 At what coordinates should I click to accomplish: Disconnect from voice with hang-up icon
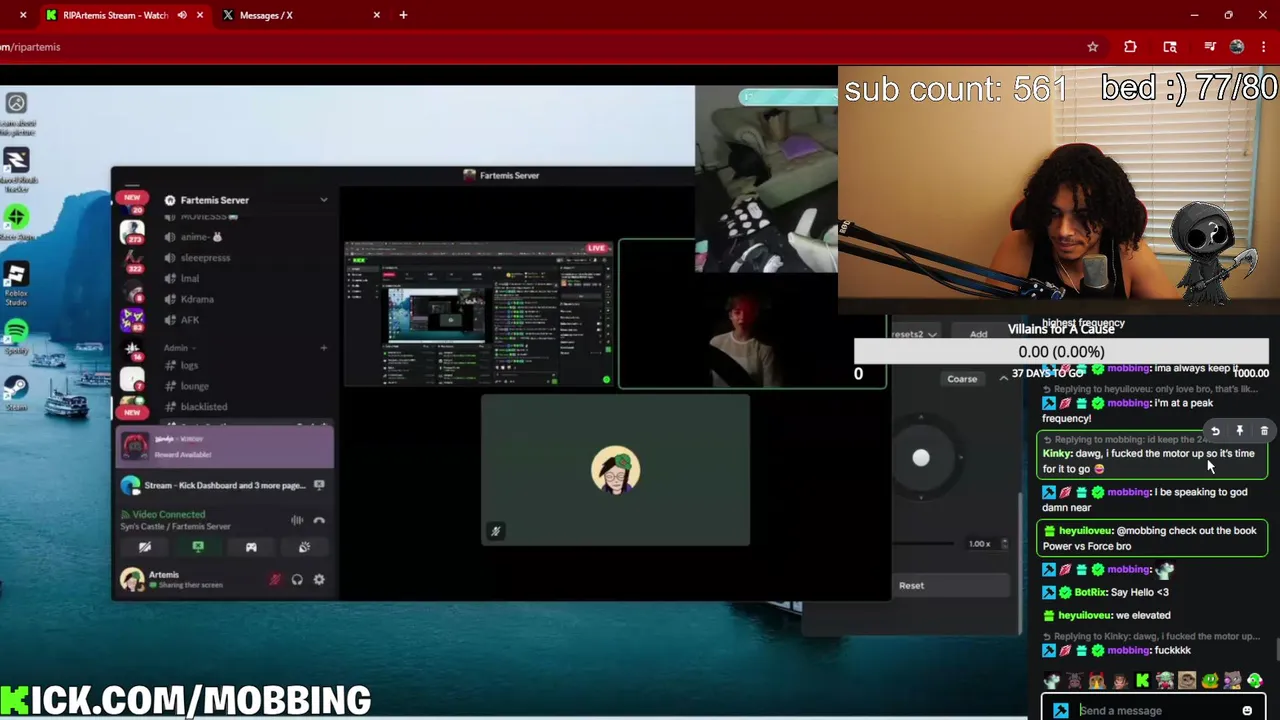pyautogui.click(x=319, y=520)
